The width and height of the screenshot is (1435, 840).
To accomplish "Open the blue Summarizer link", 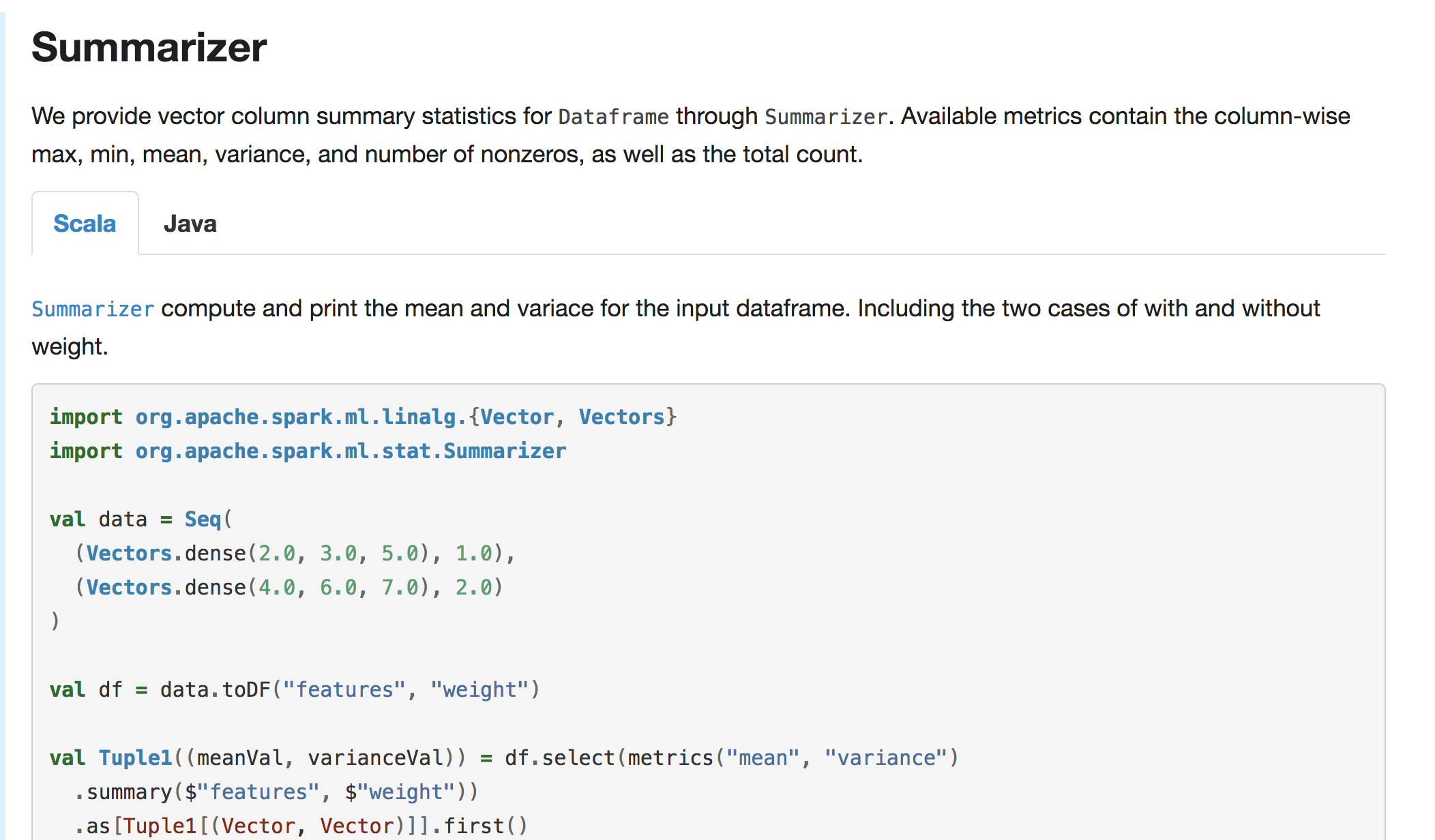I will 93,309.
